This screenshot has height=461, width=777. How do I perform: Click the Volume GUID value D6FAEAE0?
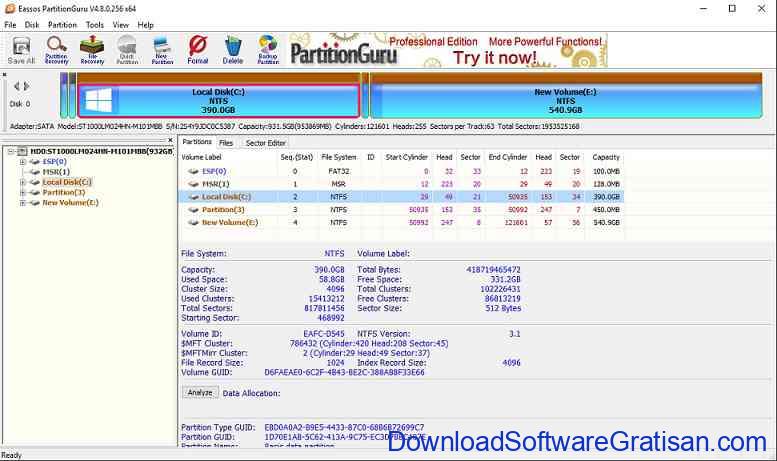[x=344, y=372]
